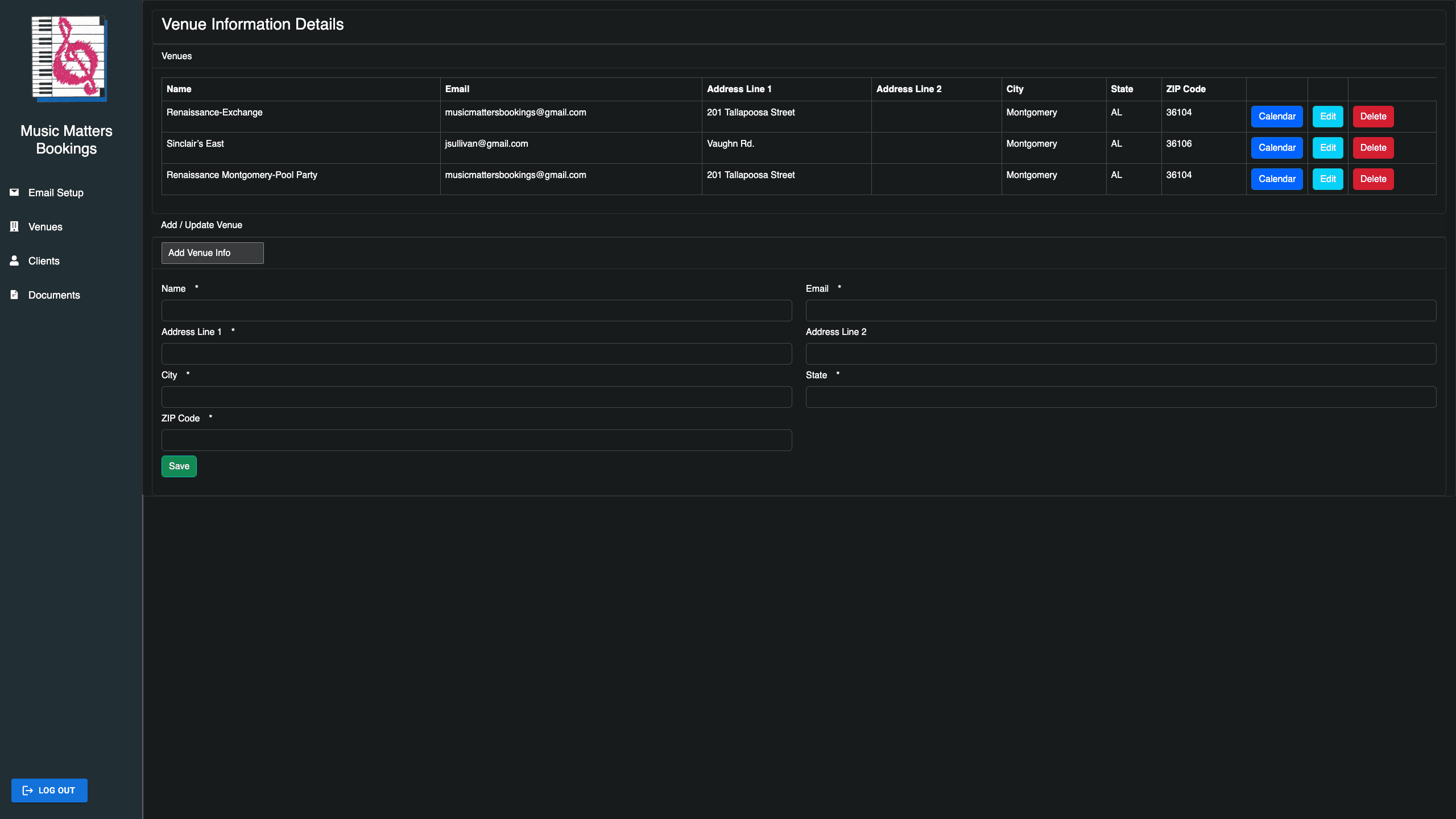
Task: Navigate to the Venues section
Action: pyautogui.click(x=45, y=226)
